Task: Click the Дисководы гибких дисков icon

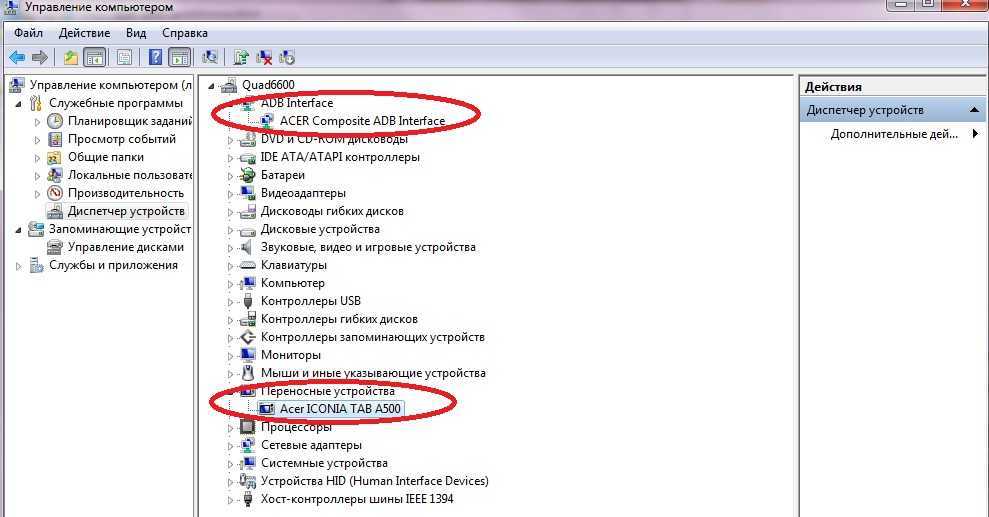Action: 248,211
